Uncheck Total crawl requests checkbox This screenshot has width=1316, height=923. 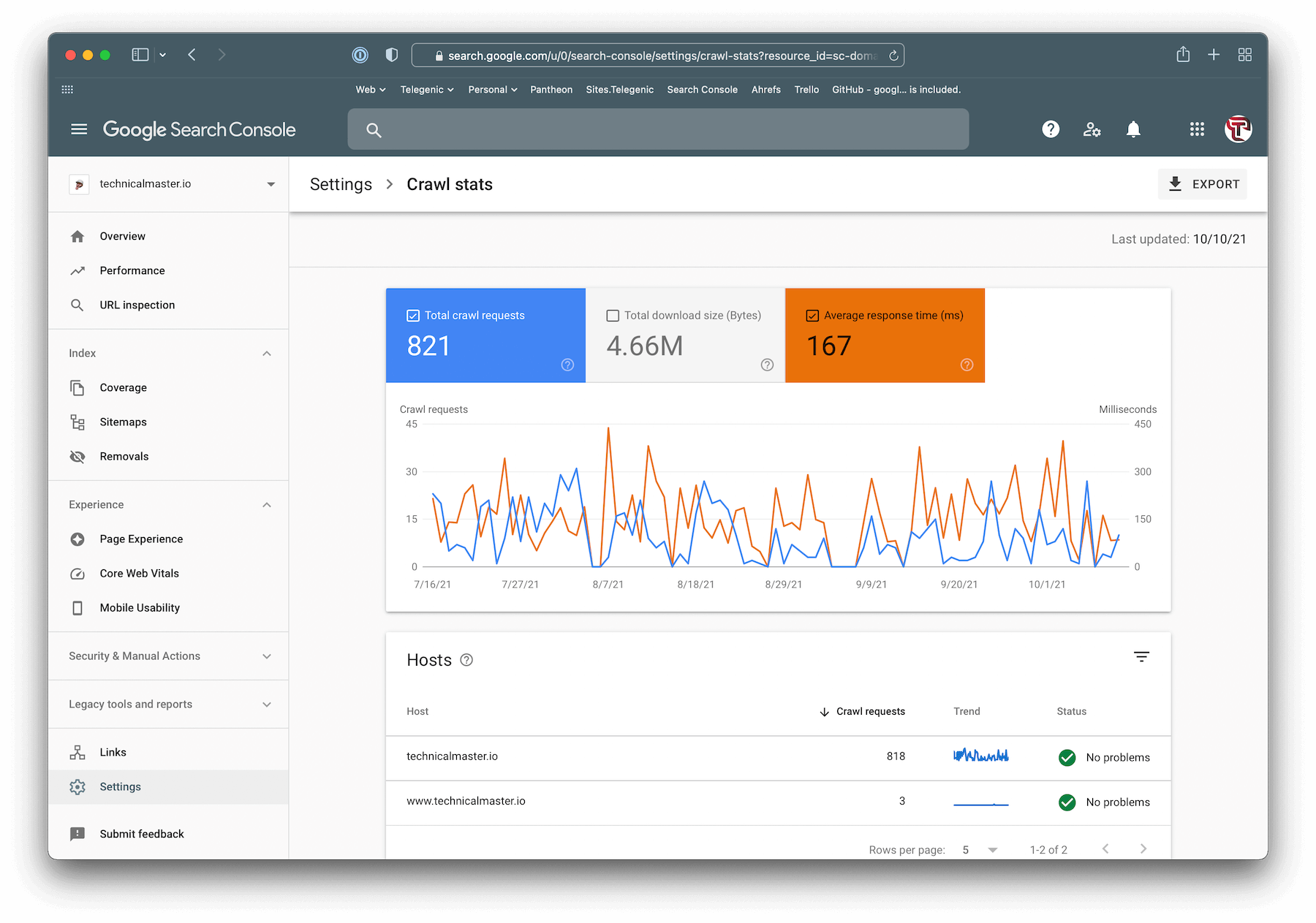[413, 316]
